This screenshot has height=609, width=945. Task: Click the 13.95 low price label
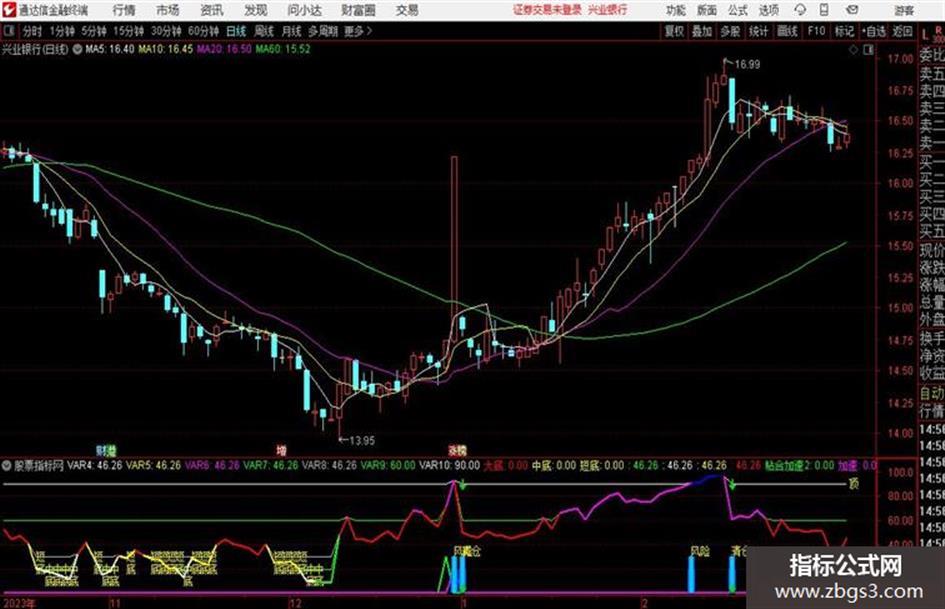[x=362, y=441]
